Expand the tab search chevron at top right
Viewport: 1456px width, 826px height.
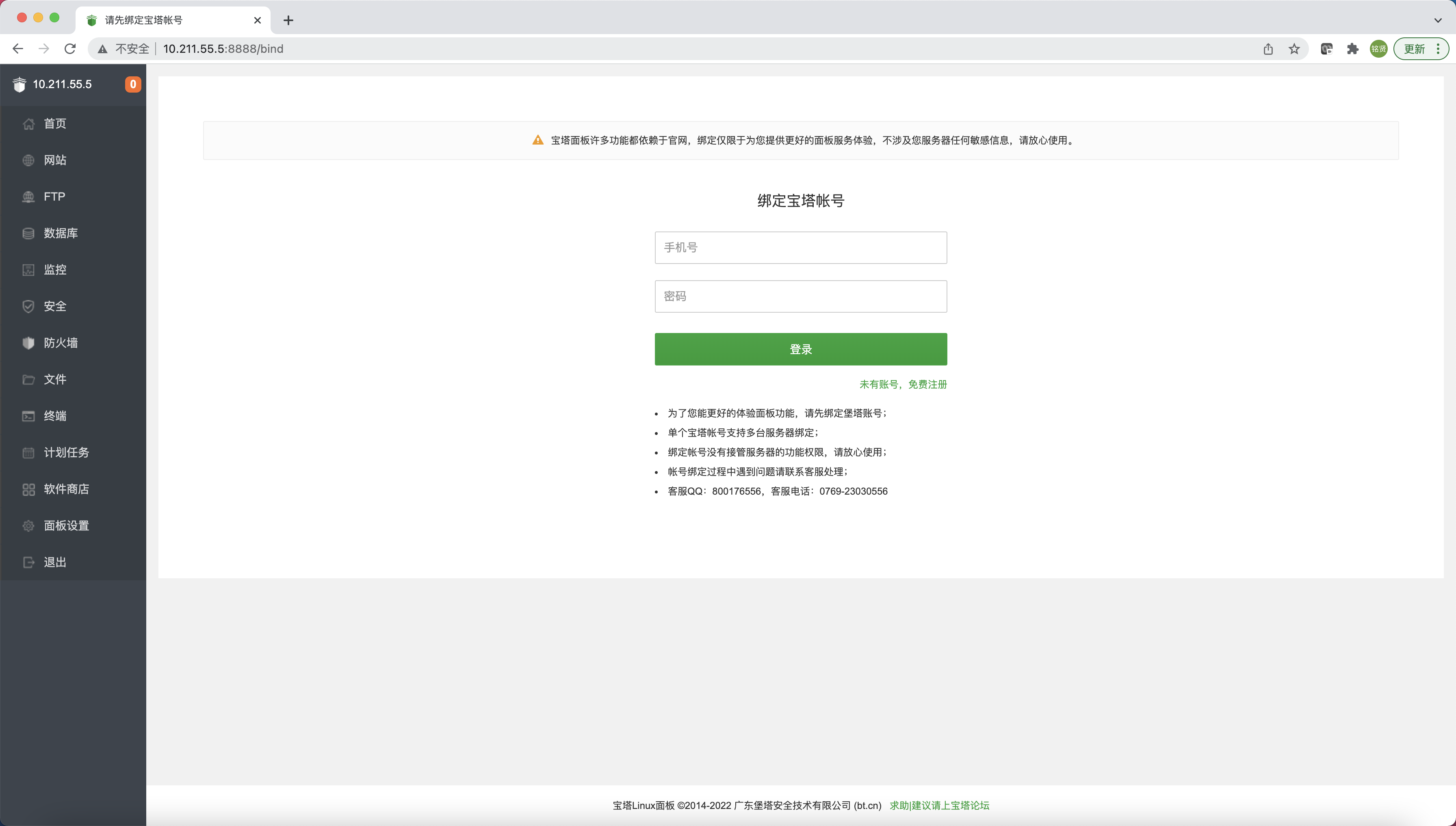click(1438, 20)
